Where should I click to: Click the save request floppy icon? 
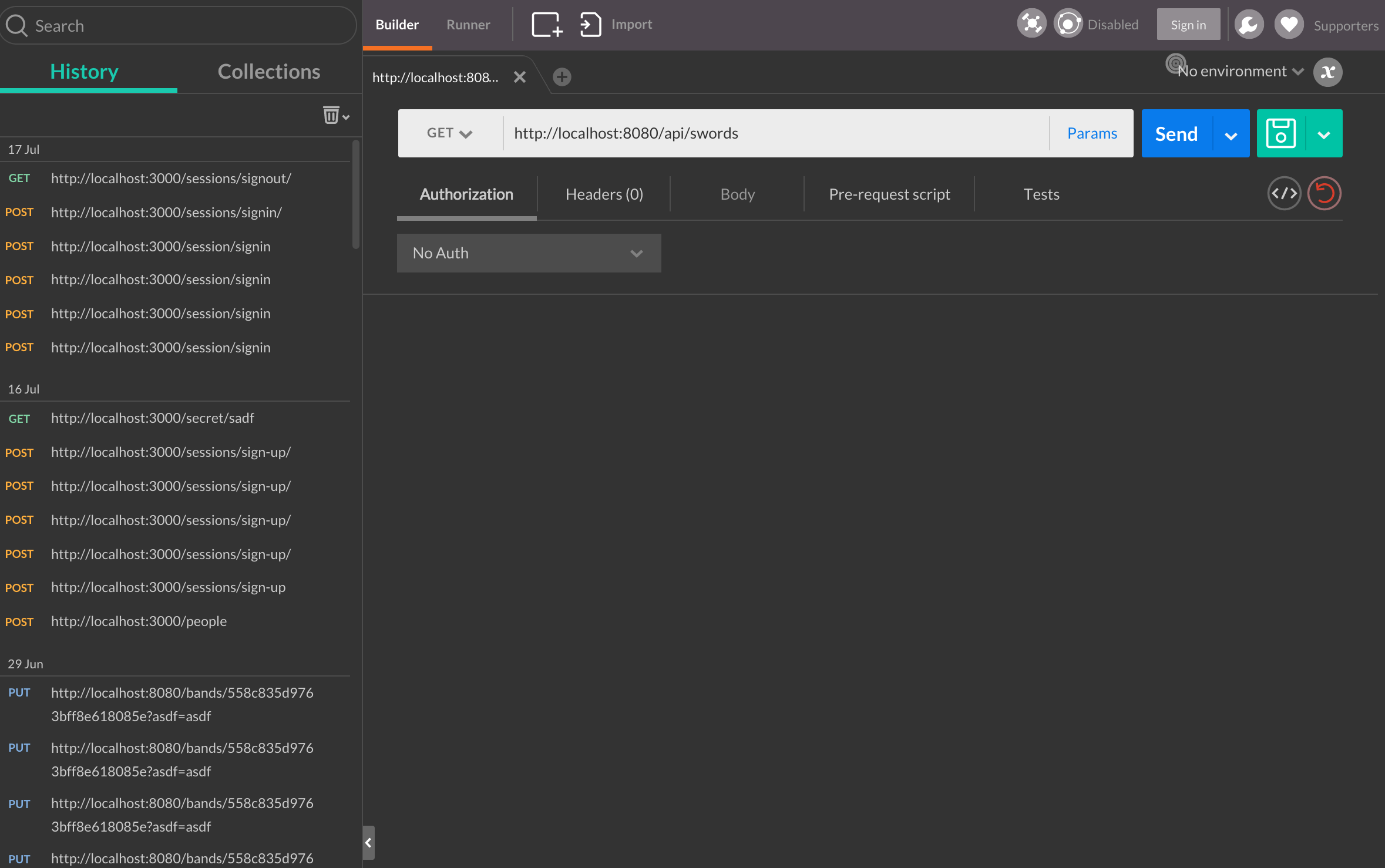click(1280, 133)
